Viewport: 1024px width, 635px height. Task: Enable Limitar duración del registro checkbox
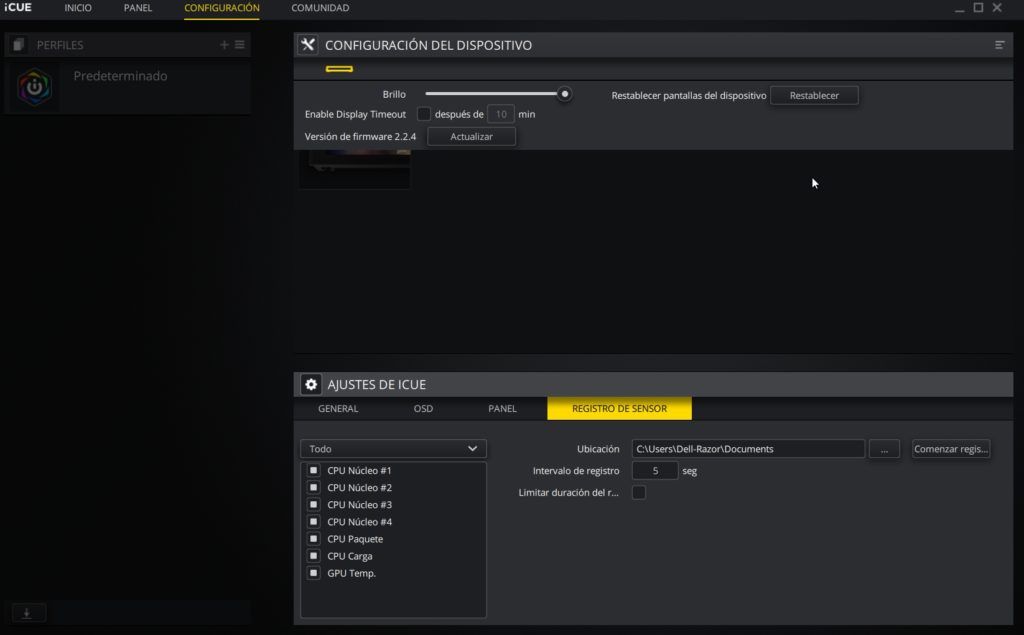click(x=639, y=493)
